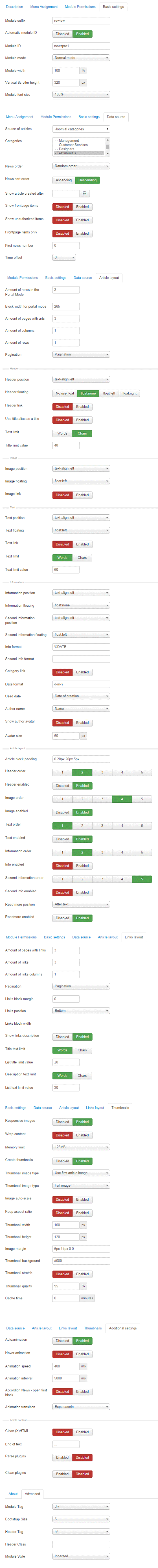Disable Automatic module ID
This screenshot has height=1568, width=158.
tap(62, 34)
